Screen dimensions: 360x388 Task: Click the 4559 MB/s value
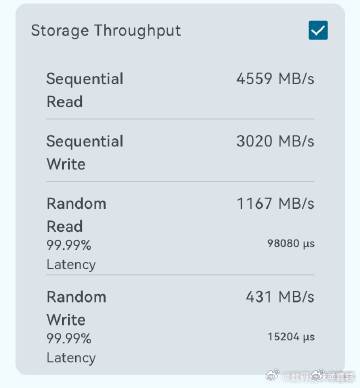coord(275,79)
